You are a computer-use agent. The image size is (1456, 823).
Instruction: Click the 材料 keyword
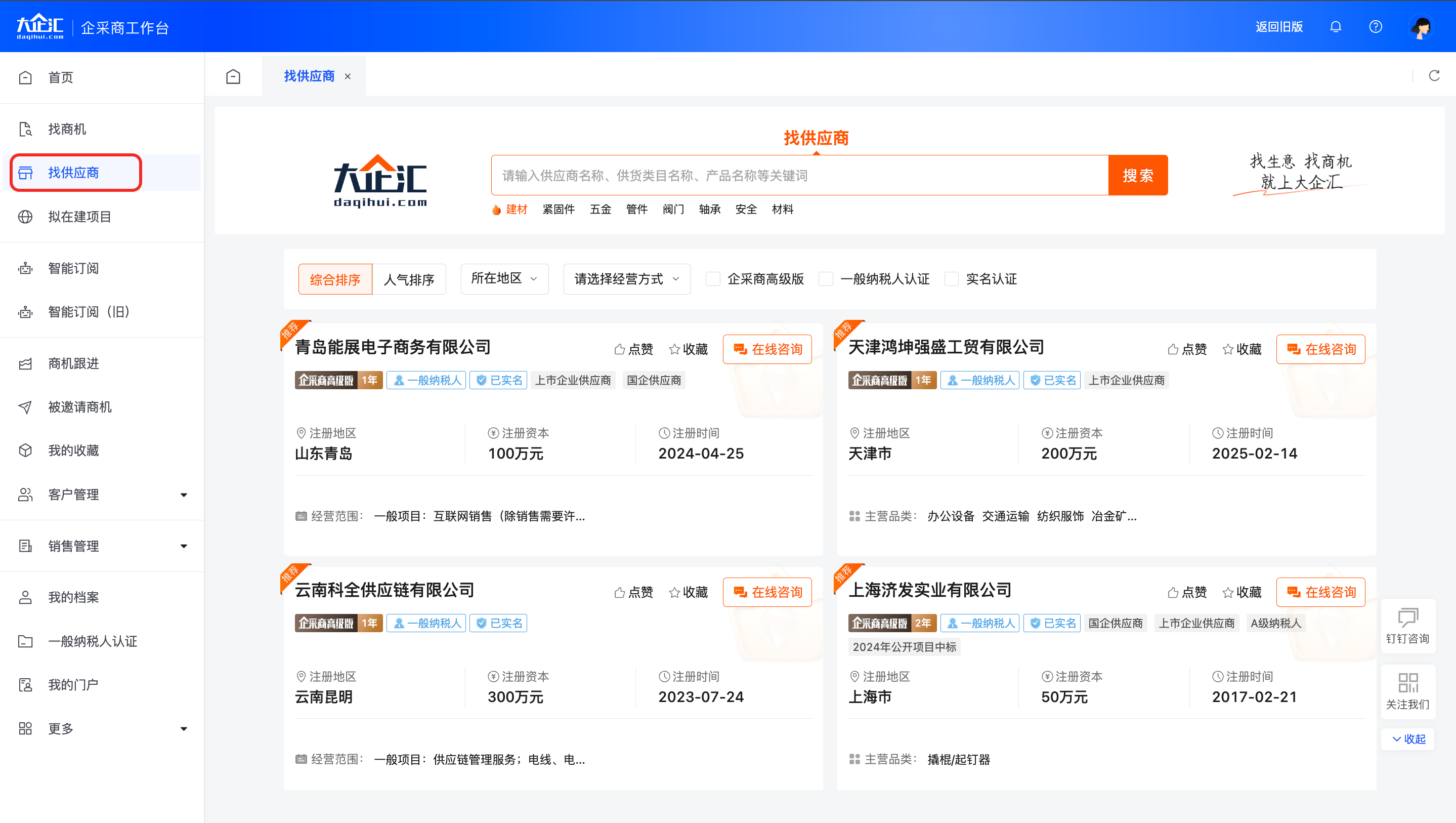click(x=782, y=209)
